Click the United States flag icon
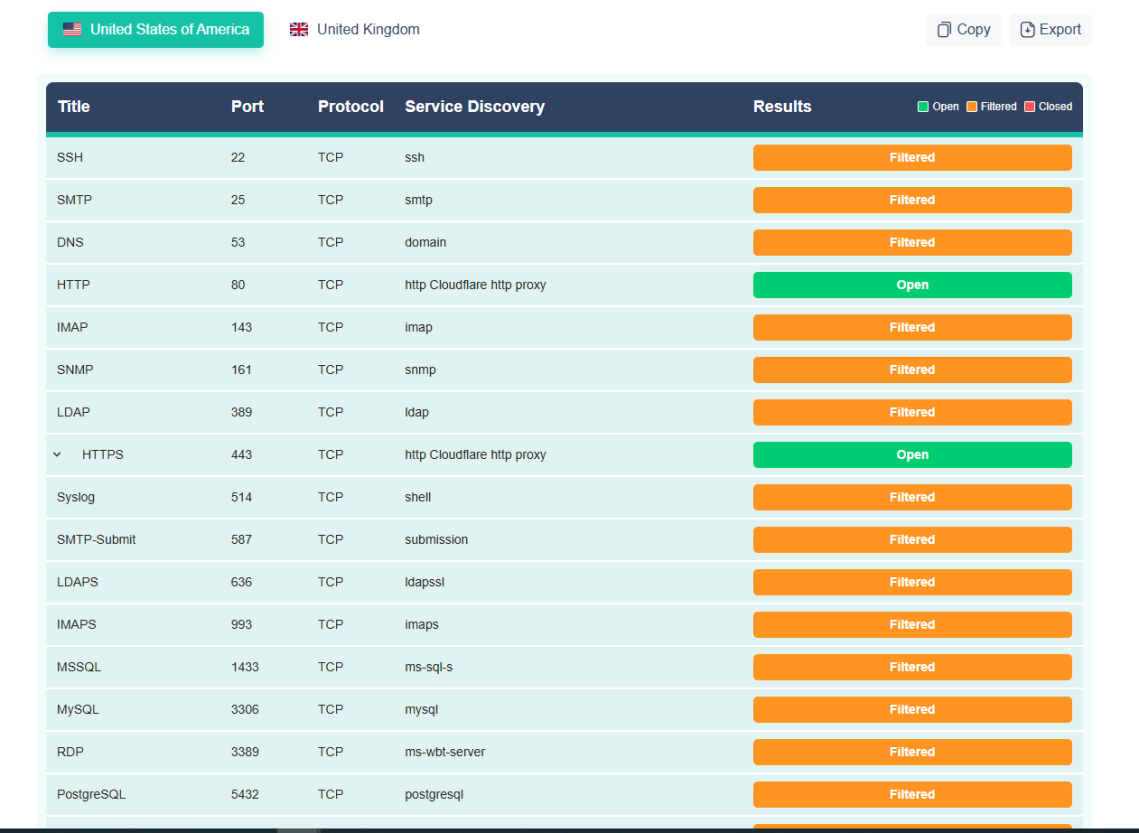The height and width of the screenshot is (833, 1139). (72, 30)
